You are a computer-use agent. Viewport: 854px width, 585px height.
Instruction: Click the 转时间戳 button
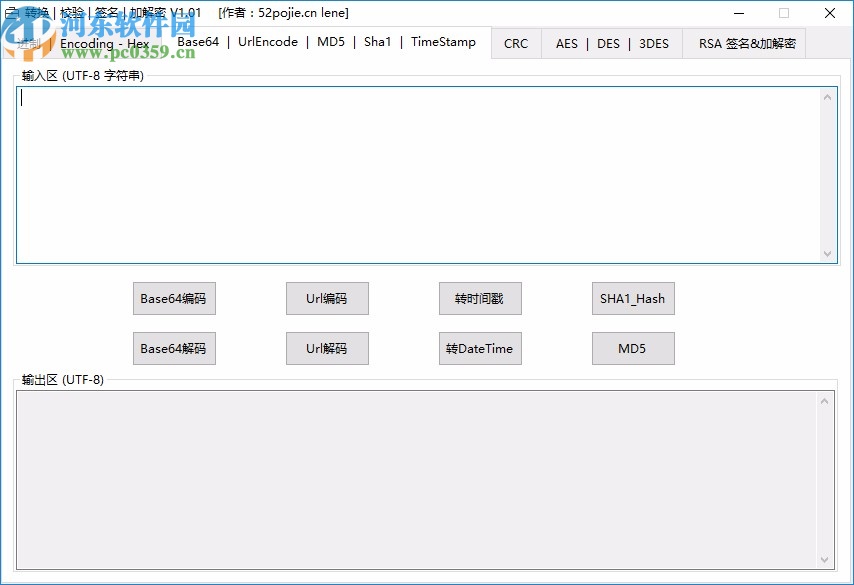pyautogui.click(x=480, y=298)
